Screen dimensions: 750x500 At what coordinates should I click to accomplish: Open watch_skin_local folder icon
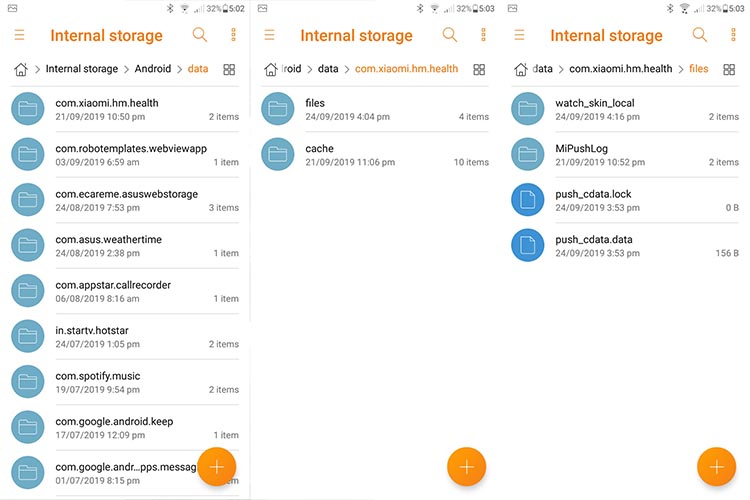pyautogui.click(x=528, y=109)
